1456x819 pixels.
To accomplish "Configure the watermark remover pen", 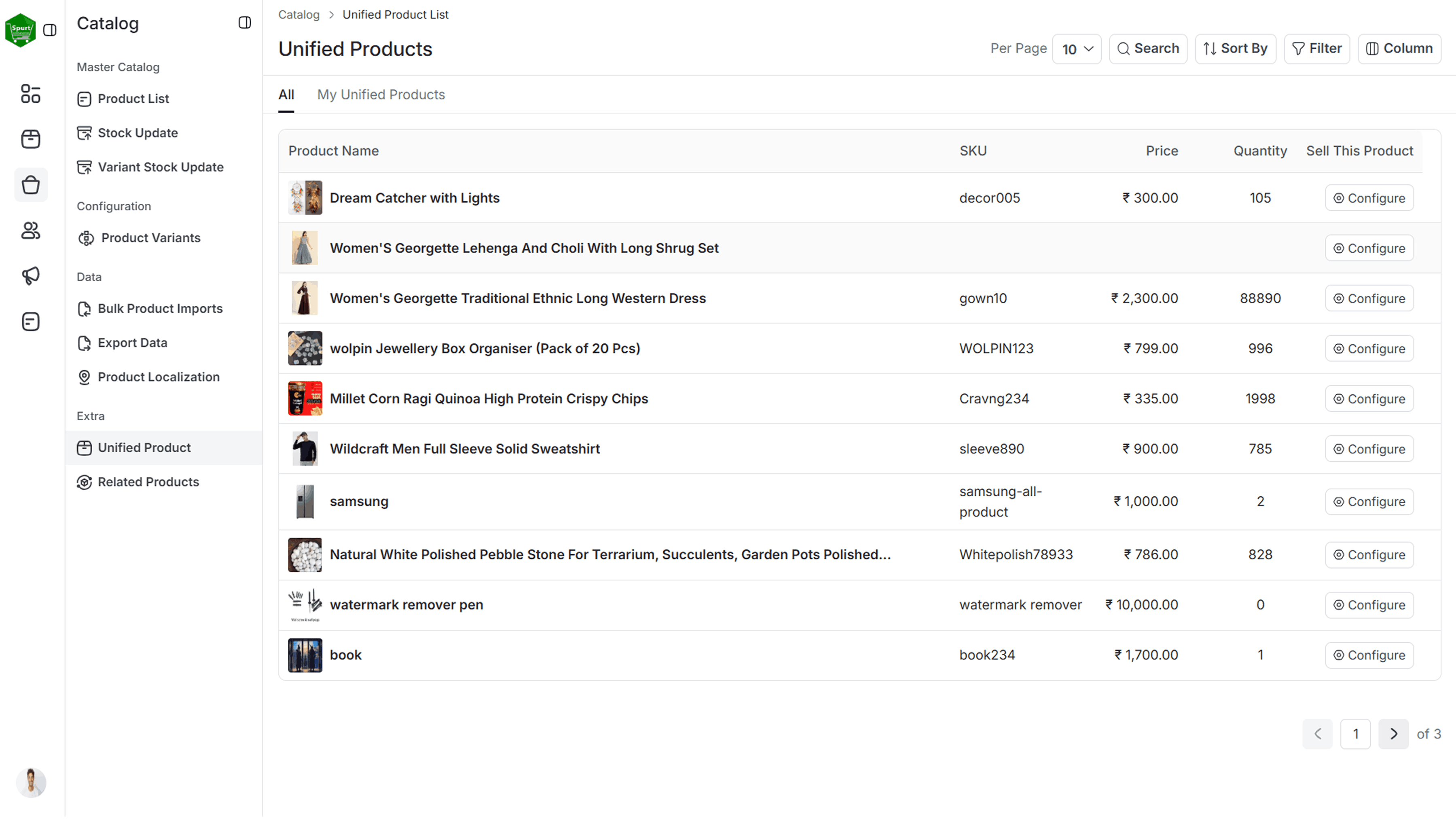I will pyautogui.click(x=1369, y=605).
